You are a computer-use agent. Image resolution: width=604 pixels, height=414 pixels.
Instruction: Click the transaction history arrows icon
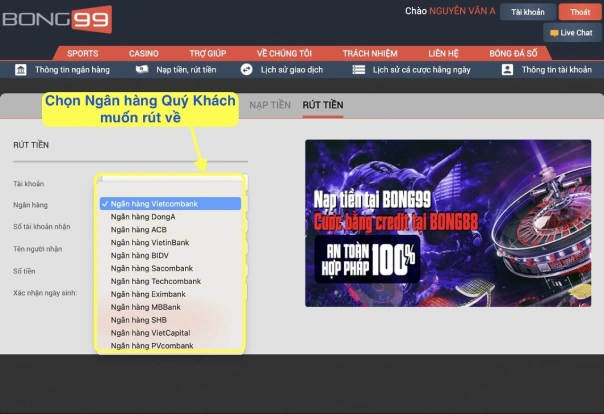pos(247,70)
